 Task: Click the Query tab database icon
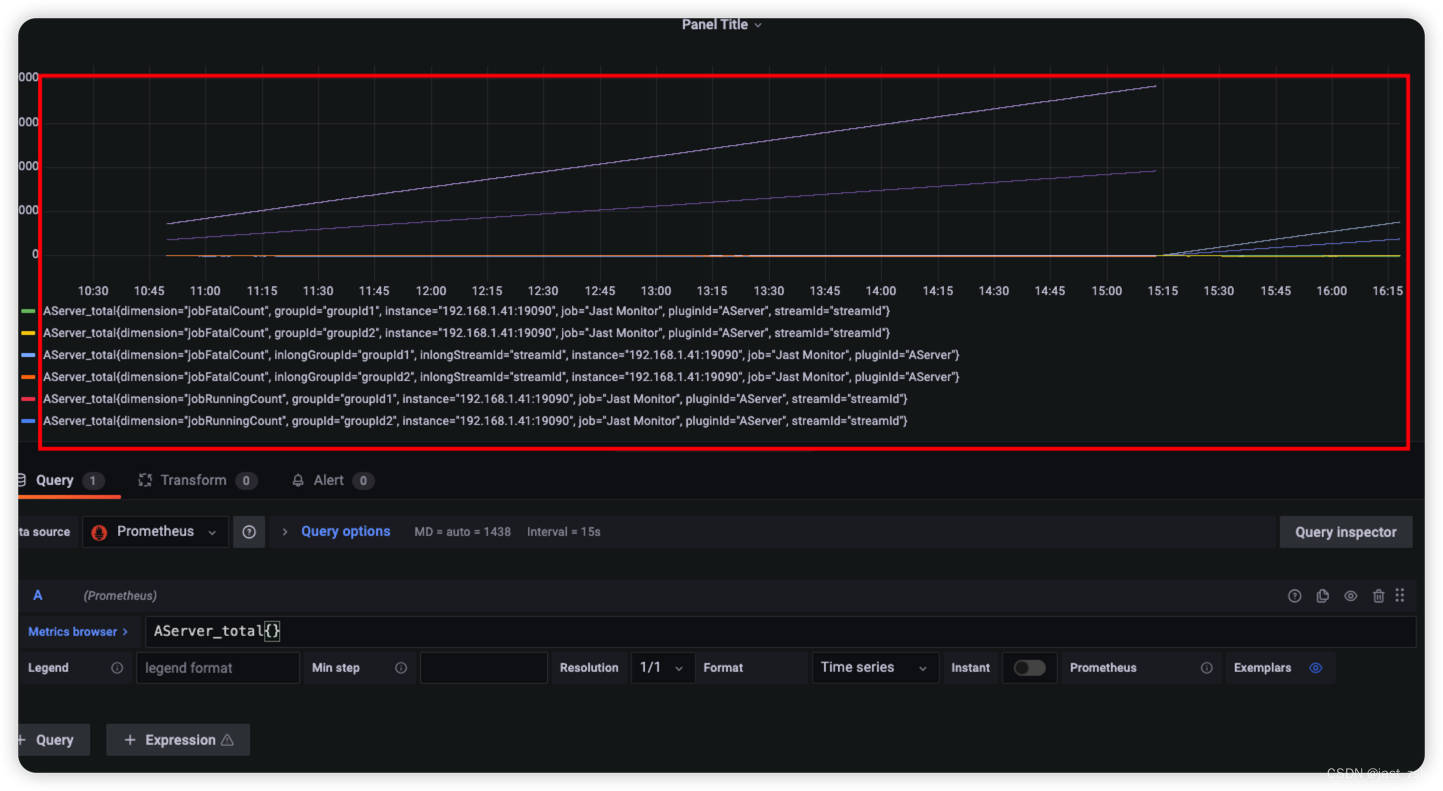(22, 481)
